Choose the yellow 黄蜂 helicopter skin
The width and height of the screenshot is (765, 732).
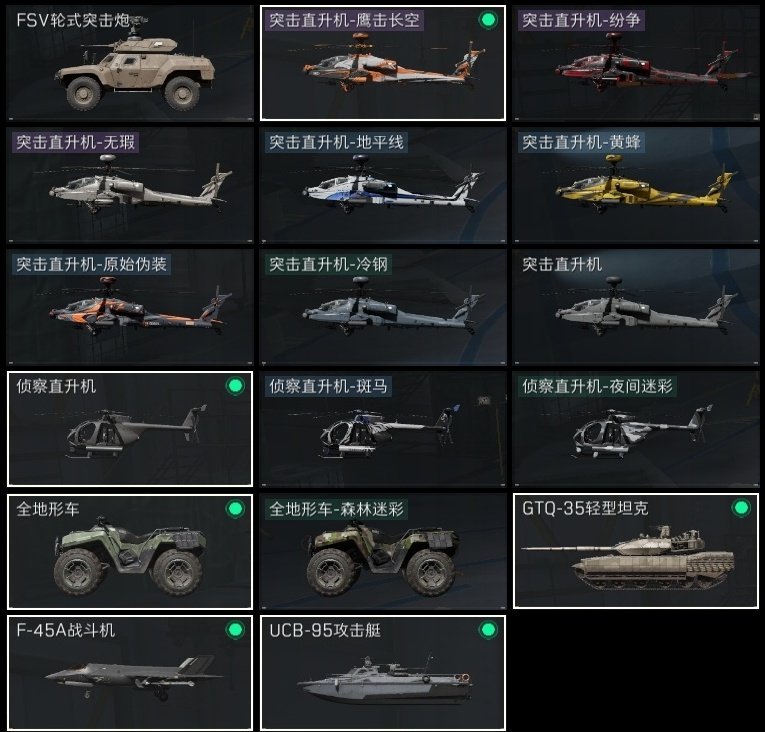[636, 185]
